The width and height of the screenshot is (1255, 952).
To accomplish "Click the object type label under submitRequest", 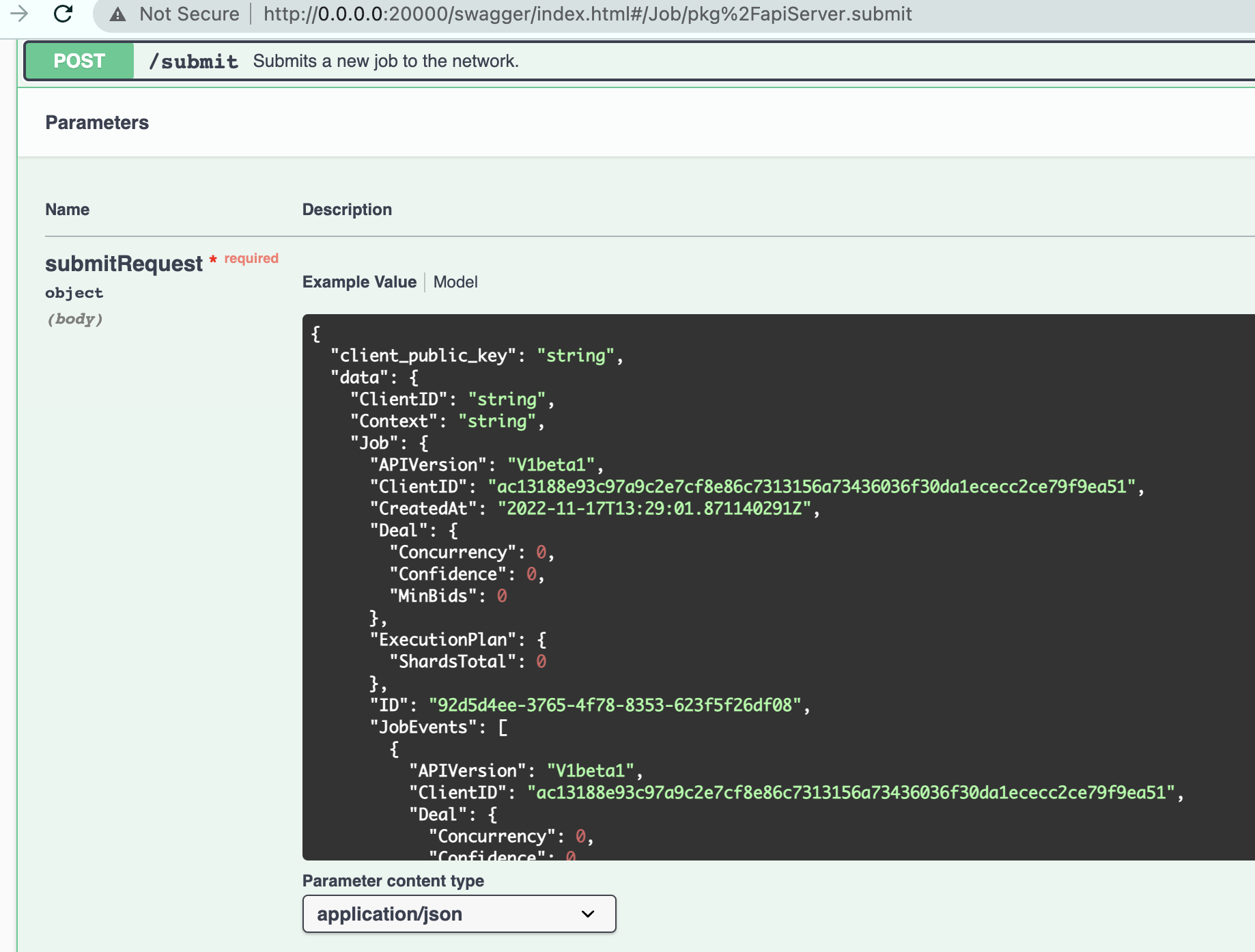I will coord(74,292).
